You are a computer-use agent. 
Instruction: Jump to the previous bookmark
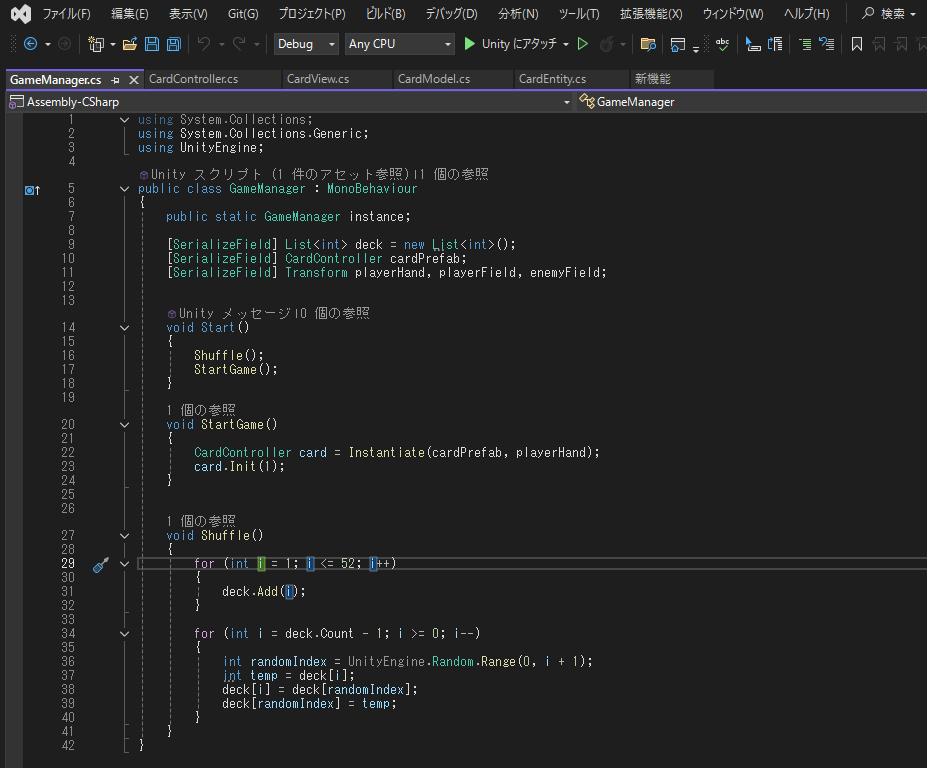click(879, 43)
